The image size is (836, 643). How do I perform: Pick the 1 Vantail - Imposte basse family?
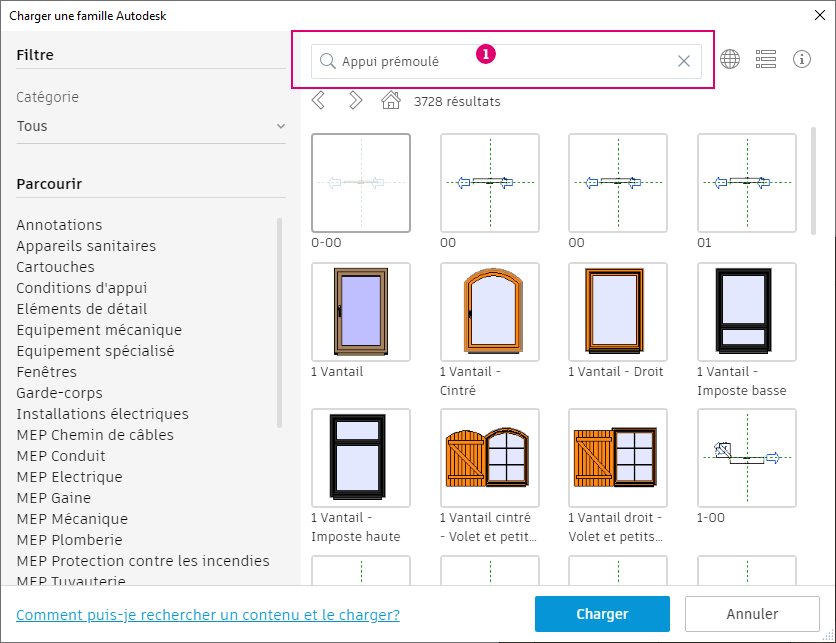click(x=746, y=311)
